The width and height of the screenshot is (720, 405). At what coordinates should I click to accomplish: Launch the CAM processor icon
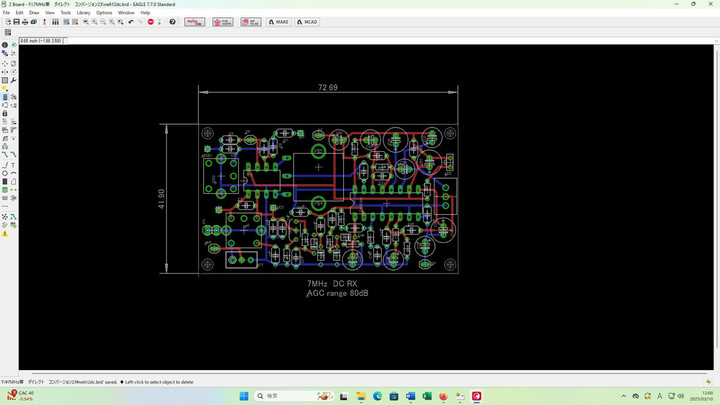[34, 22]
